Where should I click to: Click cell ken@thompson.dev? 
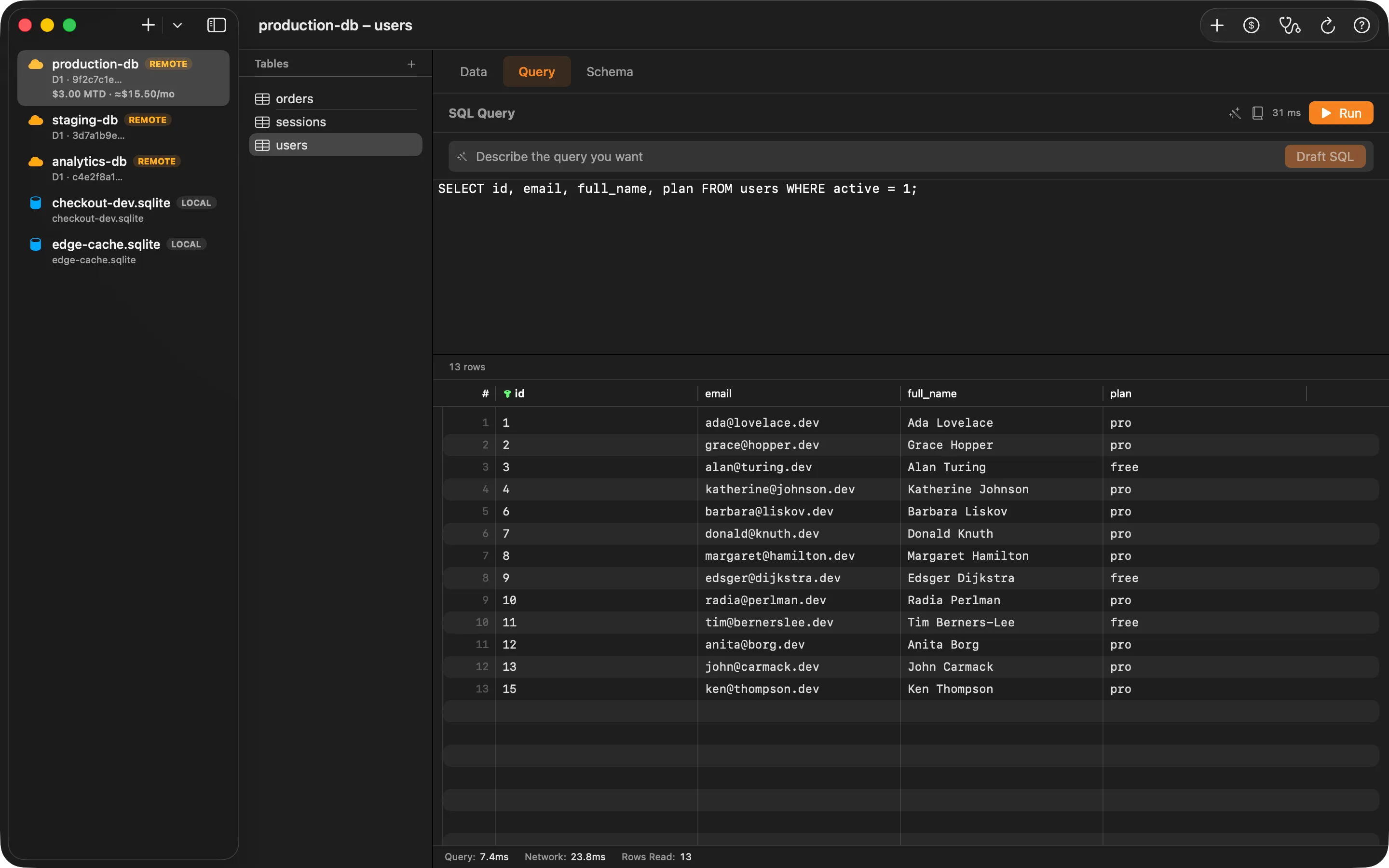pos(762,689)
